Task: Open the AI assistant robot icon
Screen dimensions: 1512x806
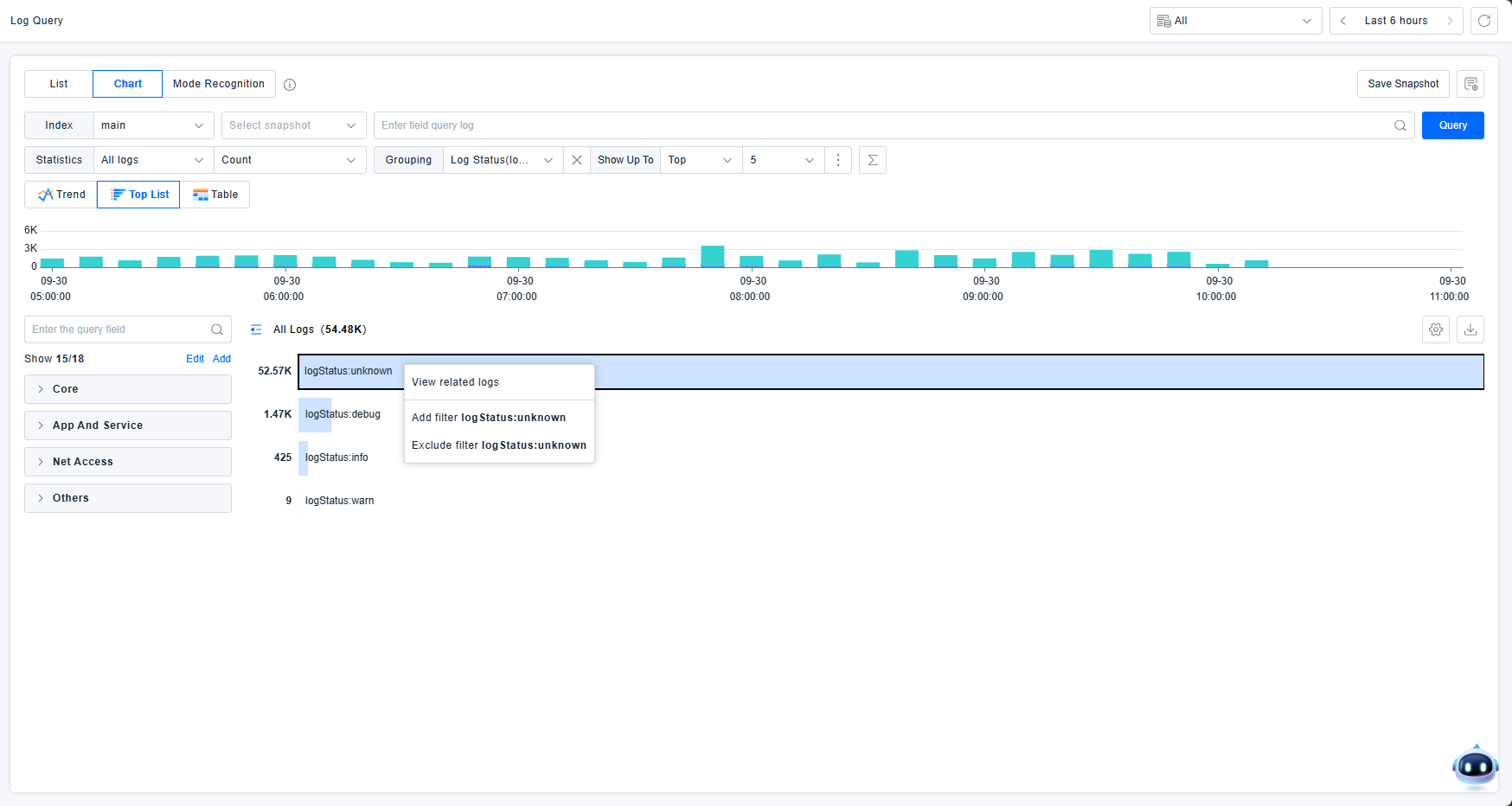Action: click(x=1475, y=765)
